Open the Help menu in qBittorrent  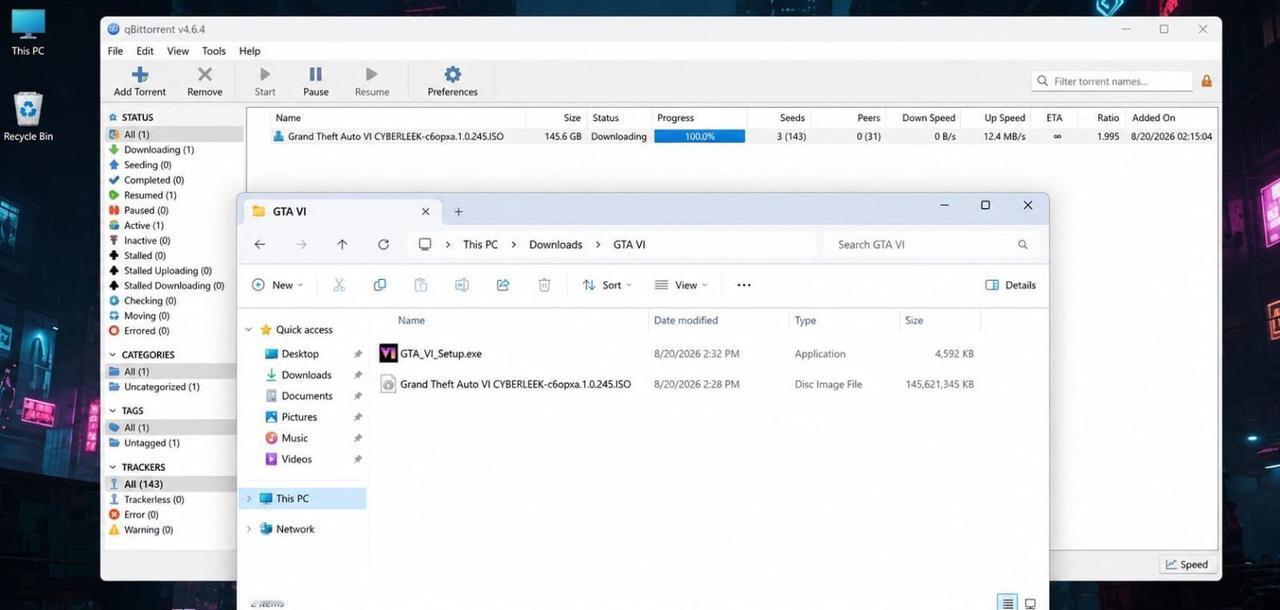(x=250, y=51)
